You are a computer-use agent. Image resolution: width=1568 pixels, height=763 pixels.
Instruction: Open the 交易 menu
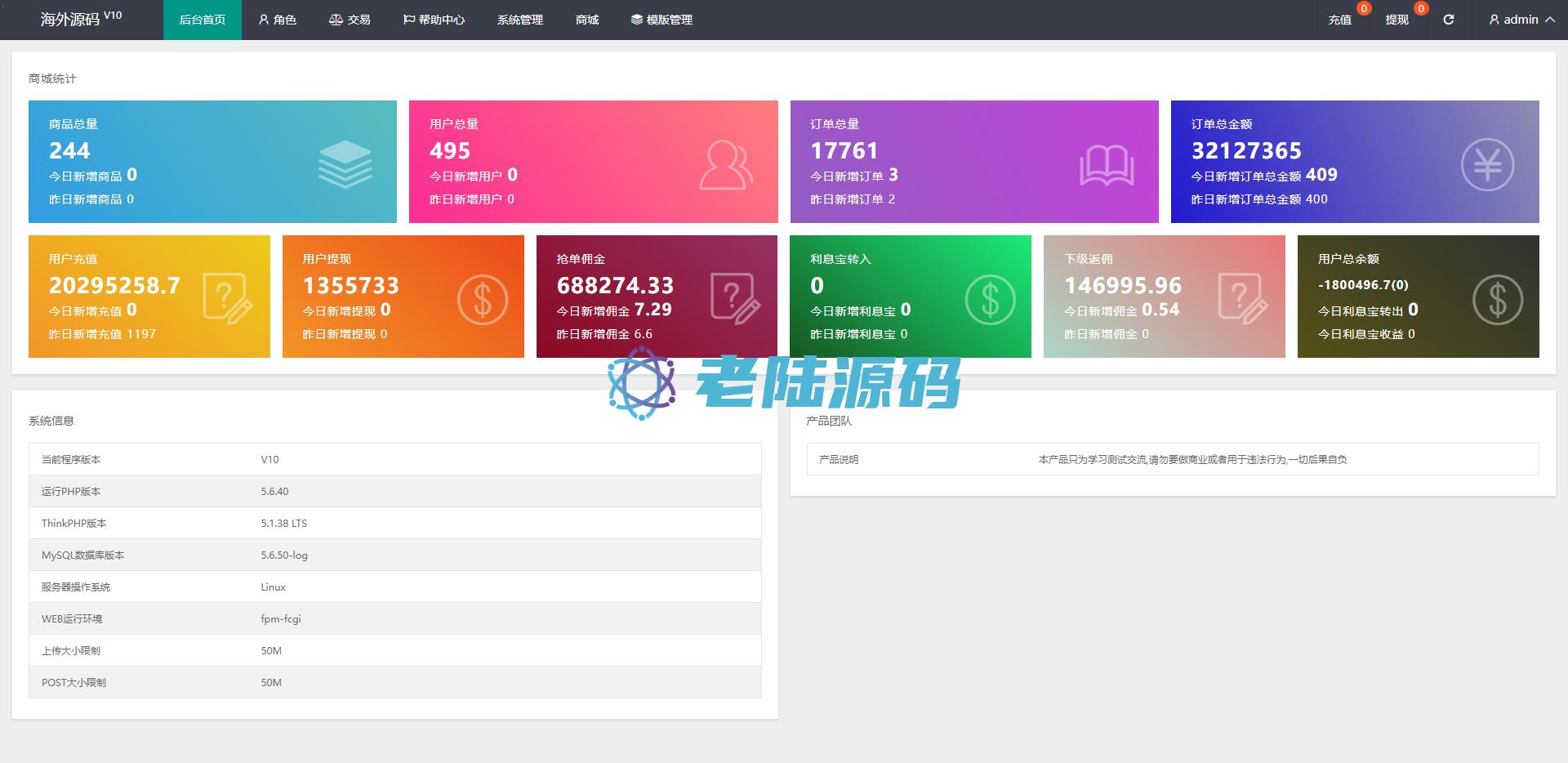350,20
